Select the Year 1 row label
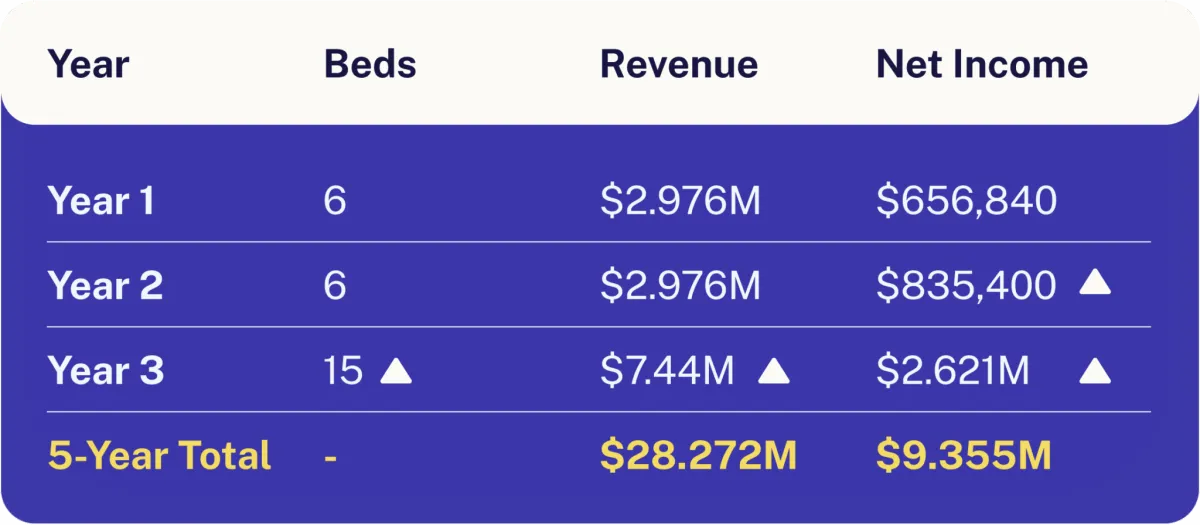Screen dimensions: 1200x525 (101, 201)
